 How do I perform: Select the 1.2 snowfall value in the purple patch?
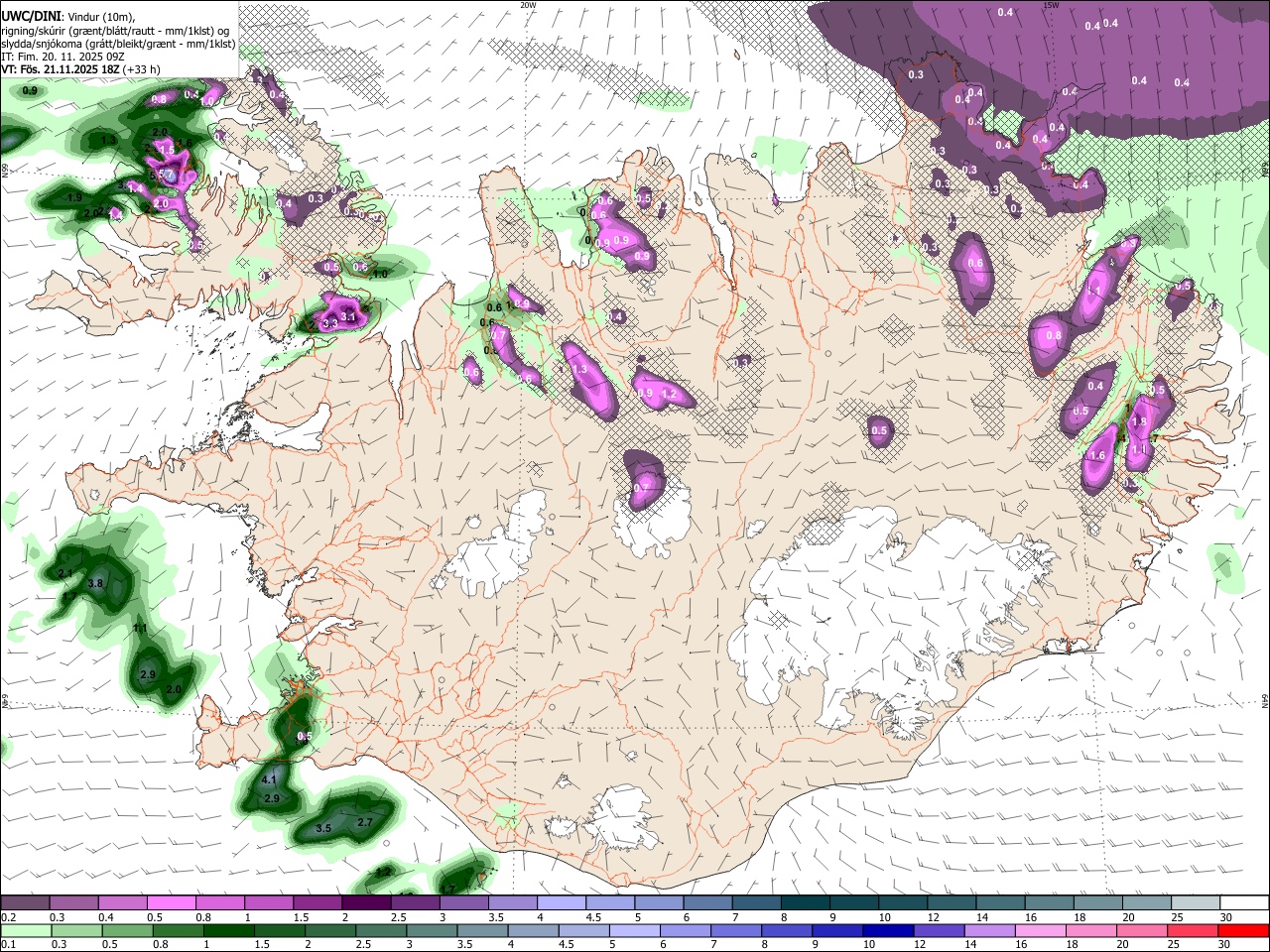669,394
